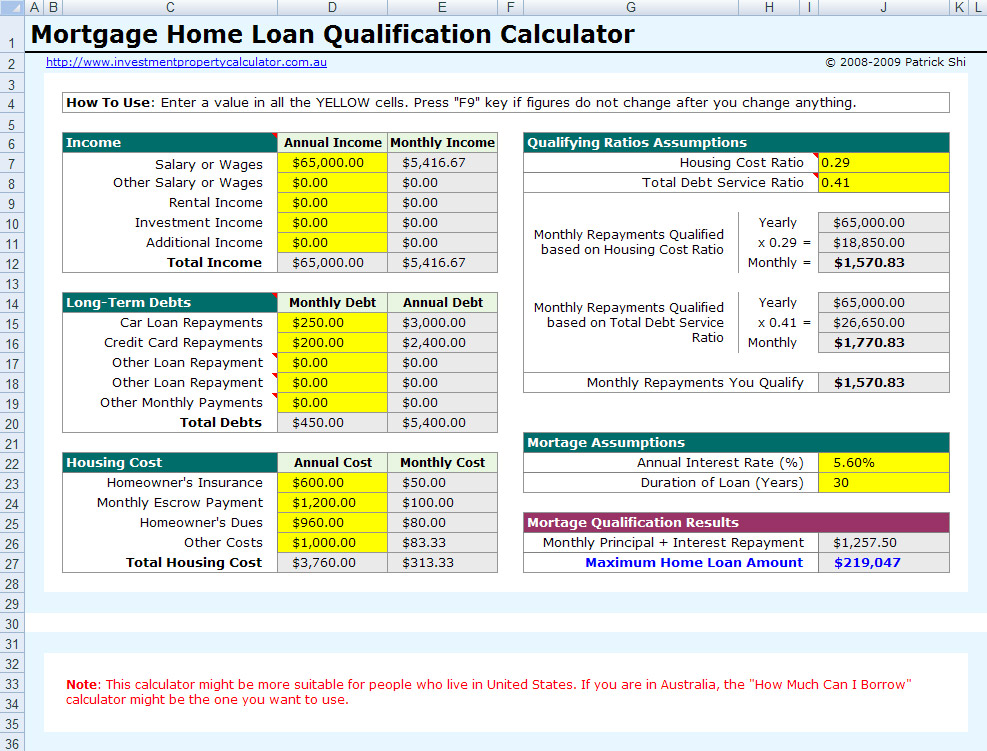
Task: Click the Mortgage Home Loan Qualification Calculator title
Action: tap(332, 34)
